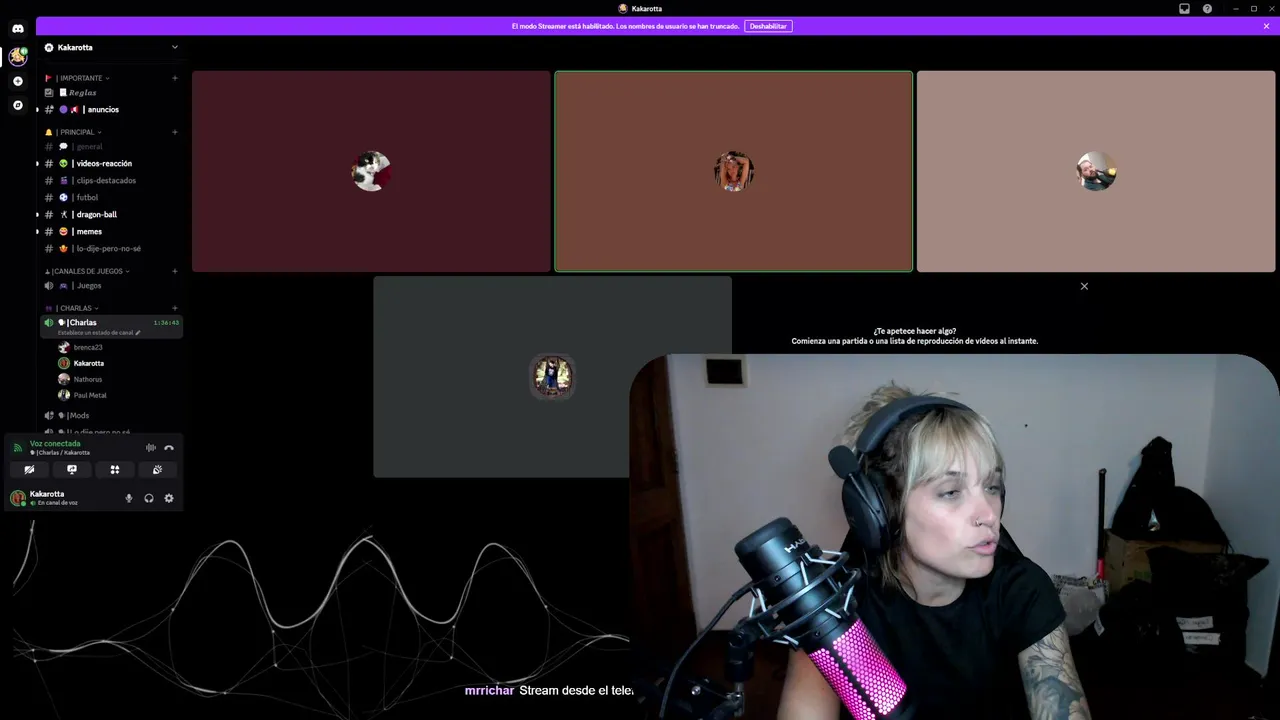Screen dimensions: 1280x720
Task: Select user brenca23 in voice list
Action: pos(119,348)
